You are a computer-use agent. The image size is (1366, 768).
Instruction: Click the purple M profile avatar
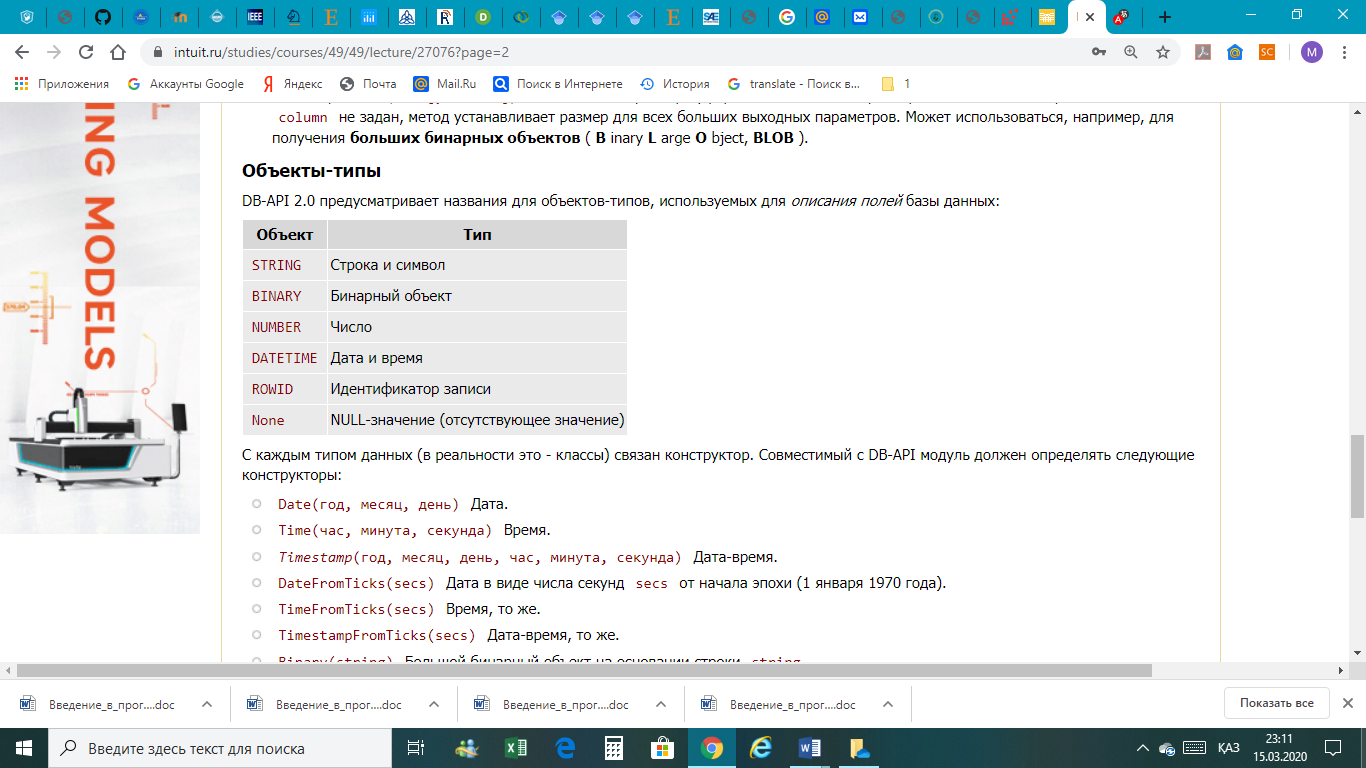point(1311,52)
